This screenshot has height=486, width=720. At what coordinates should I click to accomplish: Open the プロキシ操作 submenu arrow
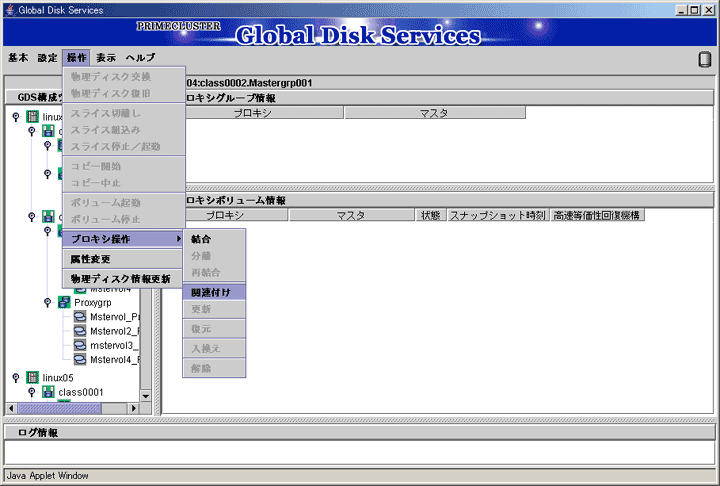[178, 239]
